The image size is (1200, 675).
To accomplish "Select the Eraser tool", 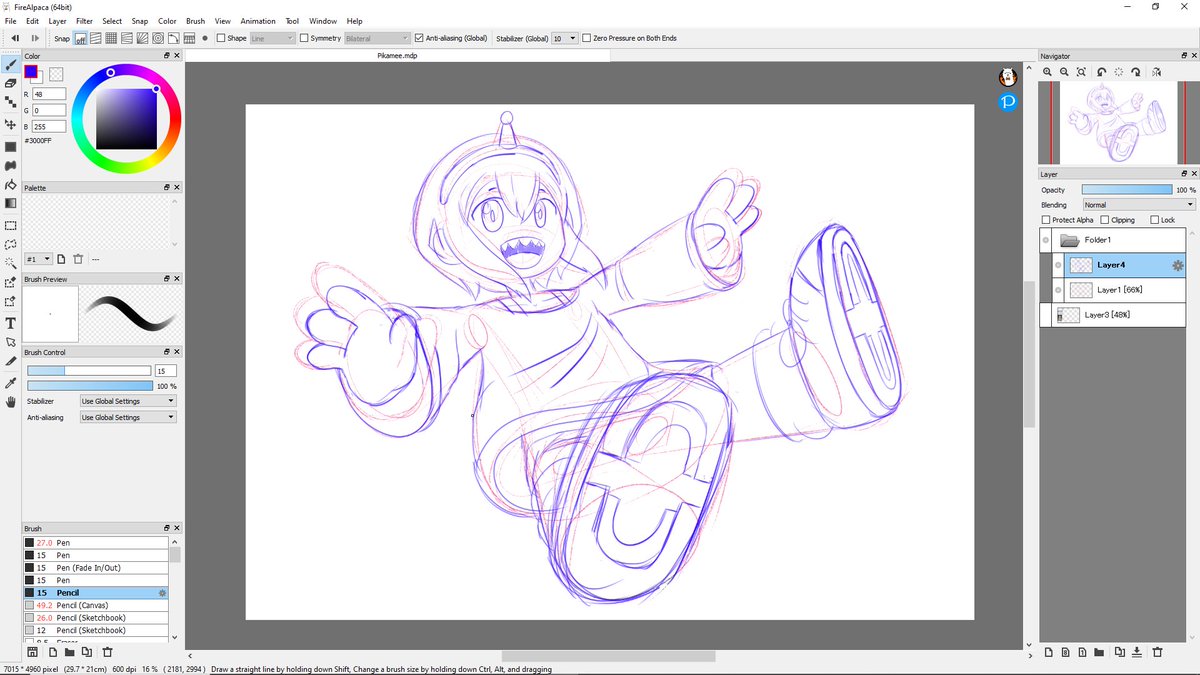I will click(x=10, y=84).
